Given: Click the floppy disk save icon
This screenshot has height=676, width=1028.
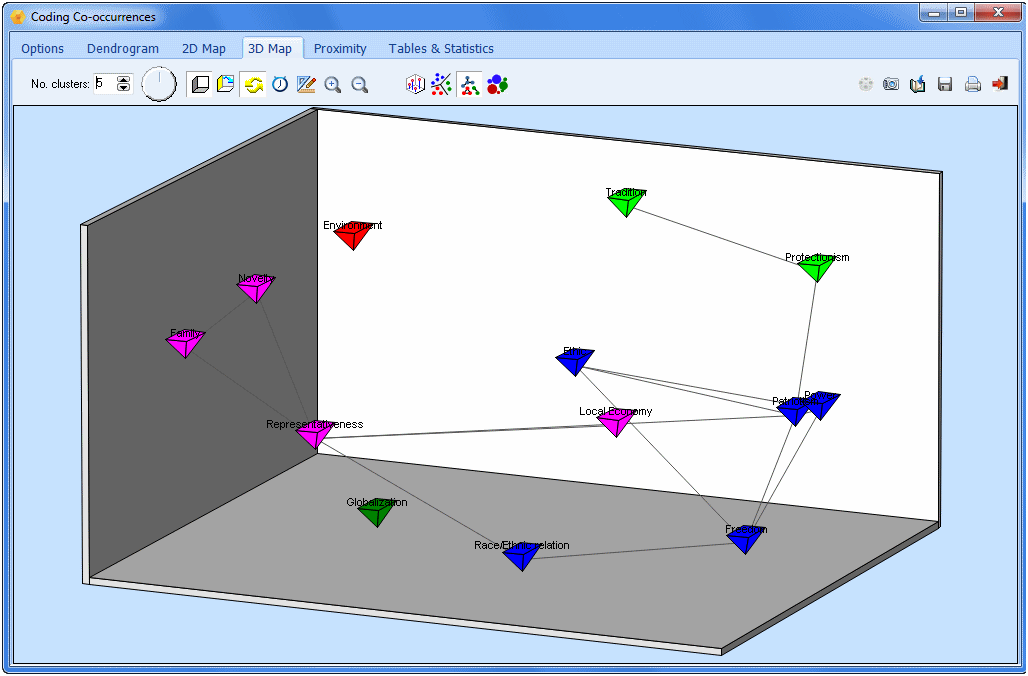Looking at the screenshot, I should pos(945,85).
